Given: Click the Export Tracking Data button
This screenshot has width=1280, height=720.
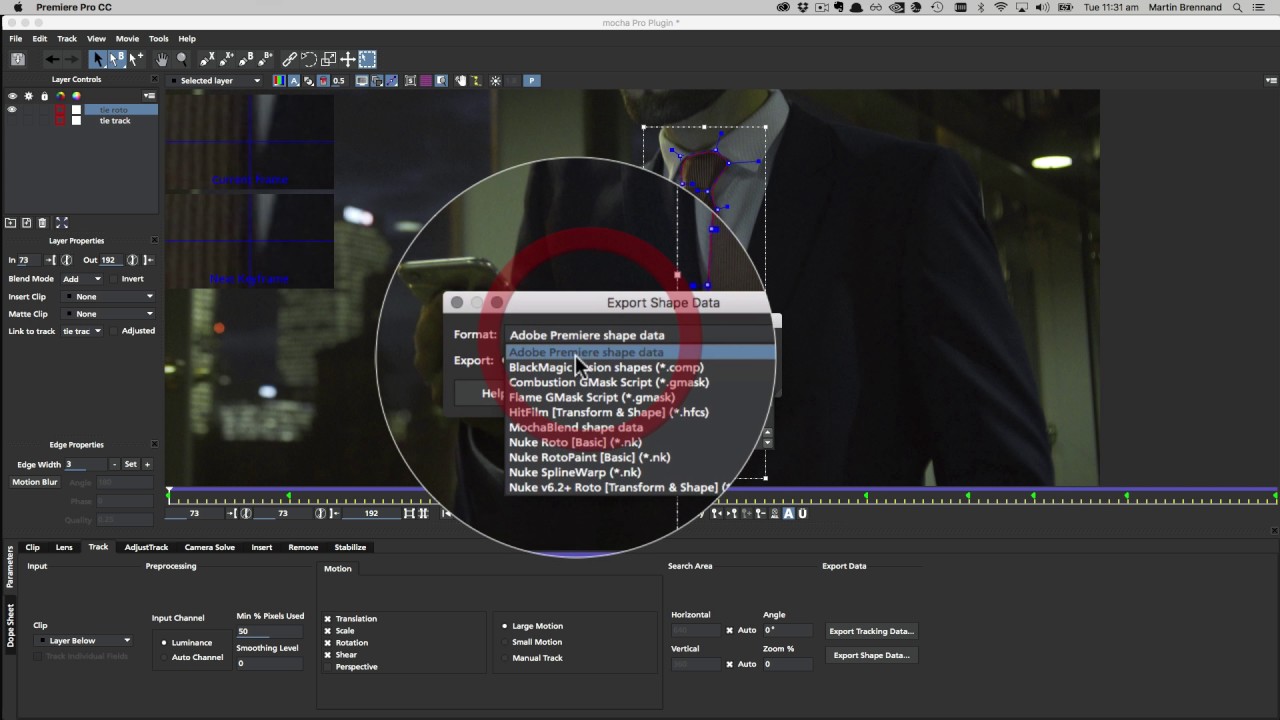Looking at the screenshot, I should pyautogui.click(x=871, y=631).
